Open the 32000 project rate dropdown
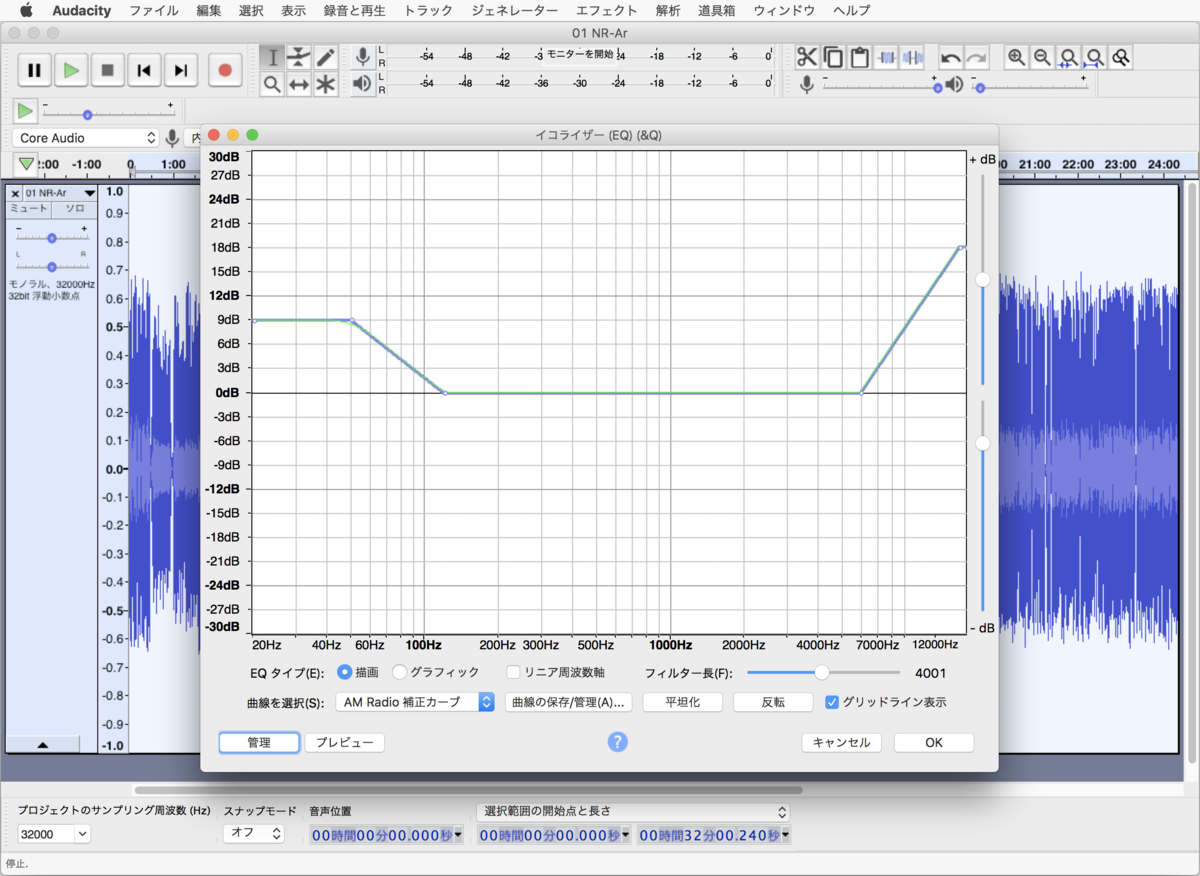The height and width of the screenshot is (876, 1200). (x=54, y=834)
